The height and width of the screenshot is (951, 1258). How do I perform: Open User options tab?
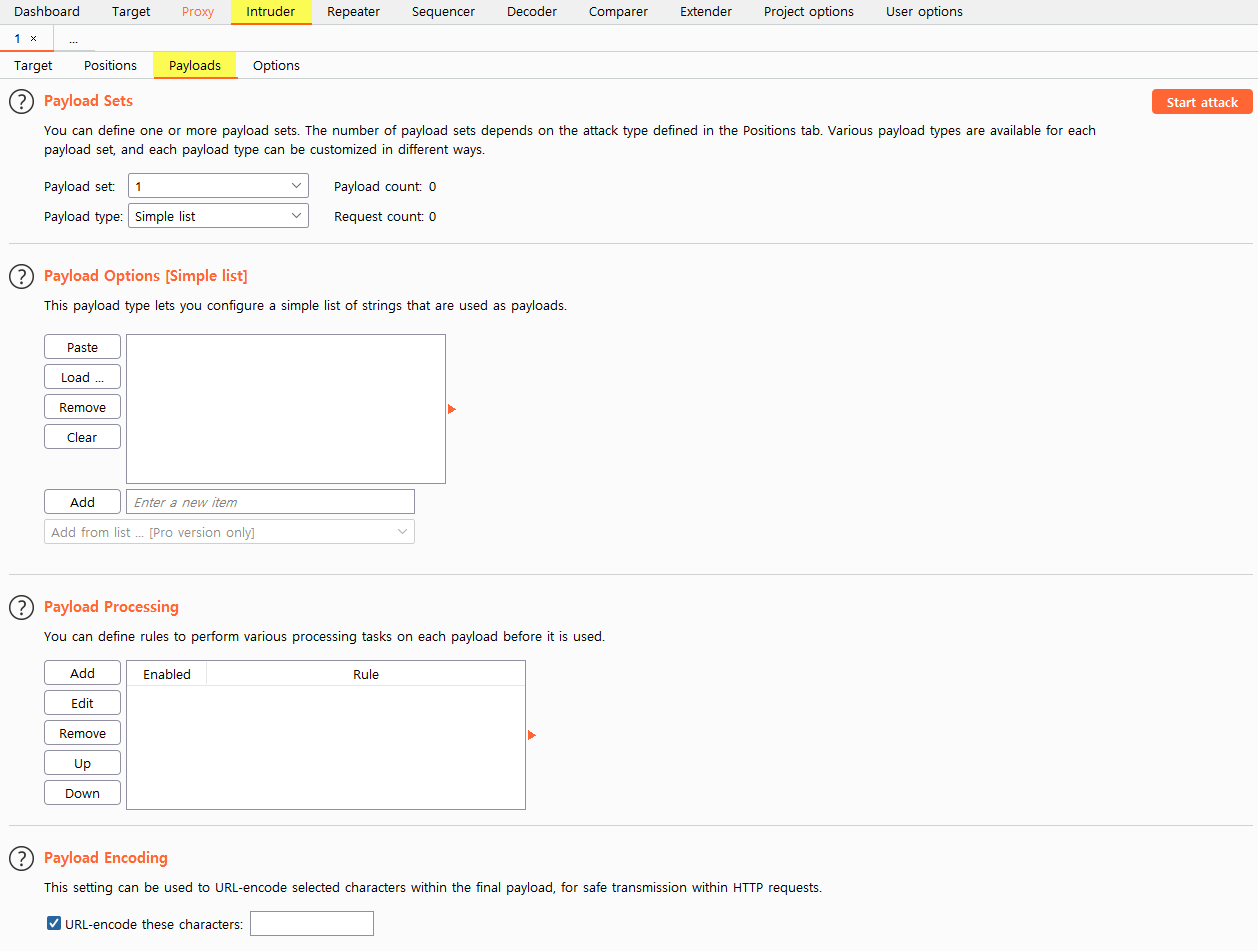[x=925, y=12]
